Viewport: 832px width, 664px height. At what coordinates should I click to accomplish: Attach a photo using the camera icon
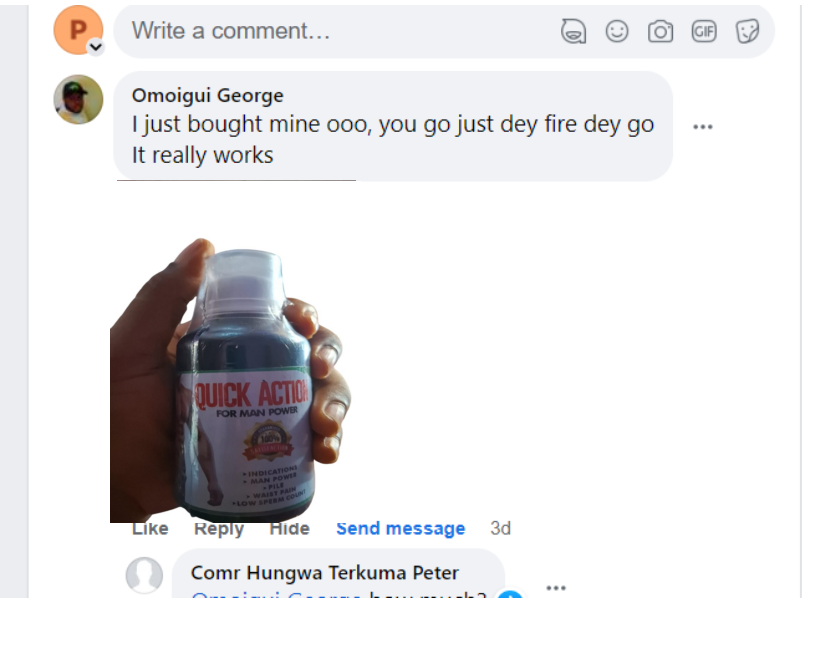point(660,32)
